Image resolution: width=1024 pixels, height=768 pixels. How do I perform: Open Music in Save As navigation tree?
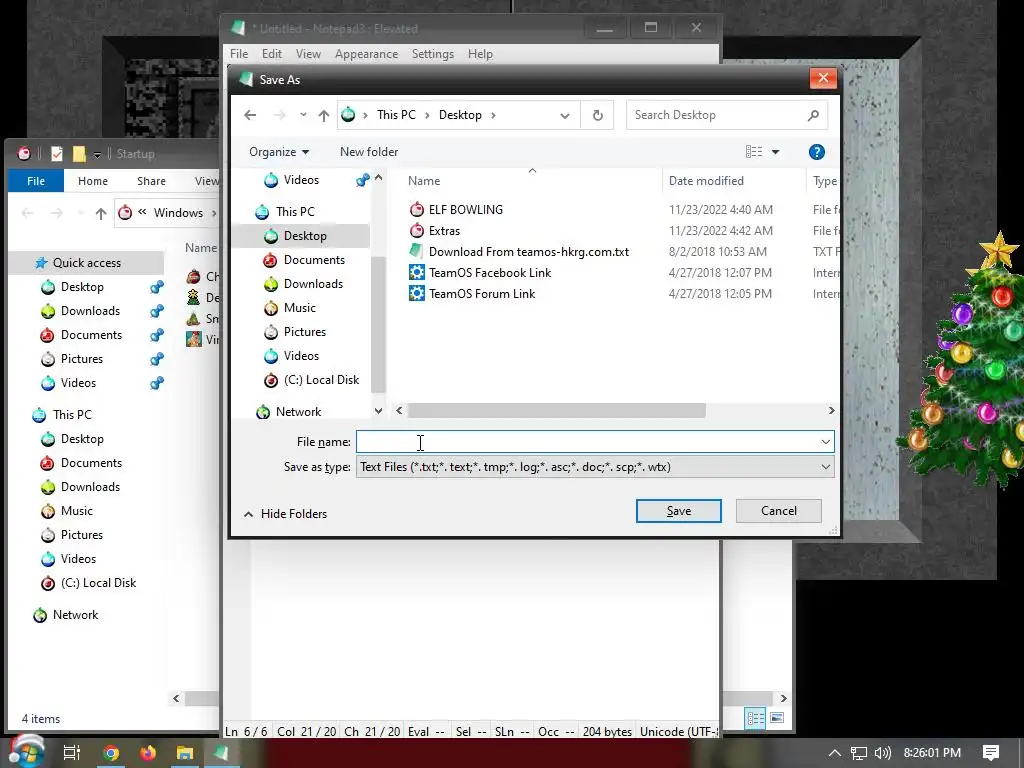300,308
